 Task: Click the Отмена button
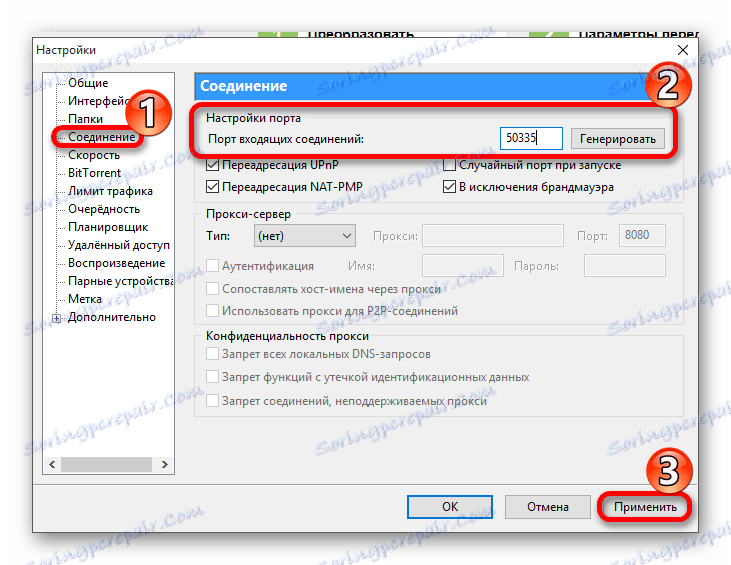(x=548, y=507)
